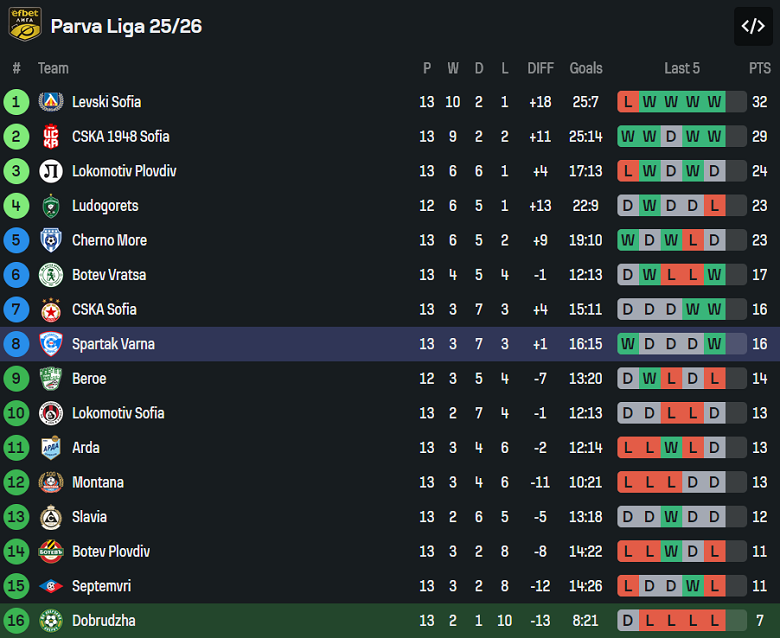780x638 pixels.
Task: Click the efbet Liga logo
Action: tap(25, 24)
